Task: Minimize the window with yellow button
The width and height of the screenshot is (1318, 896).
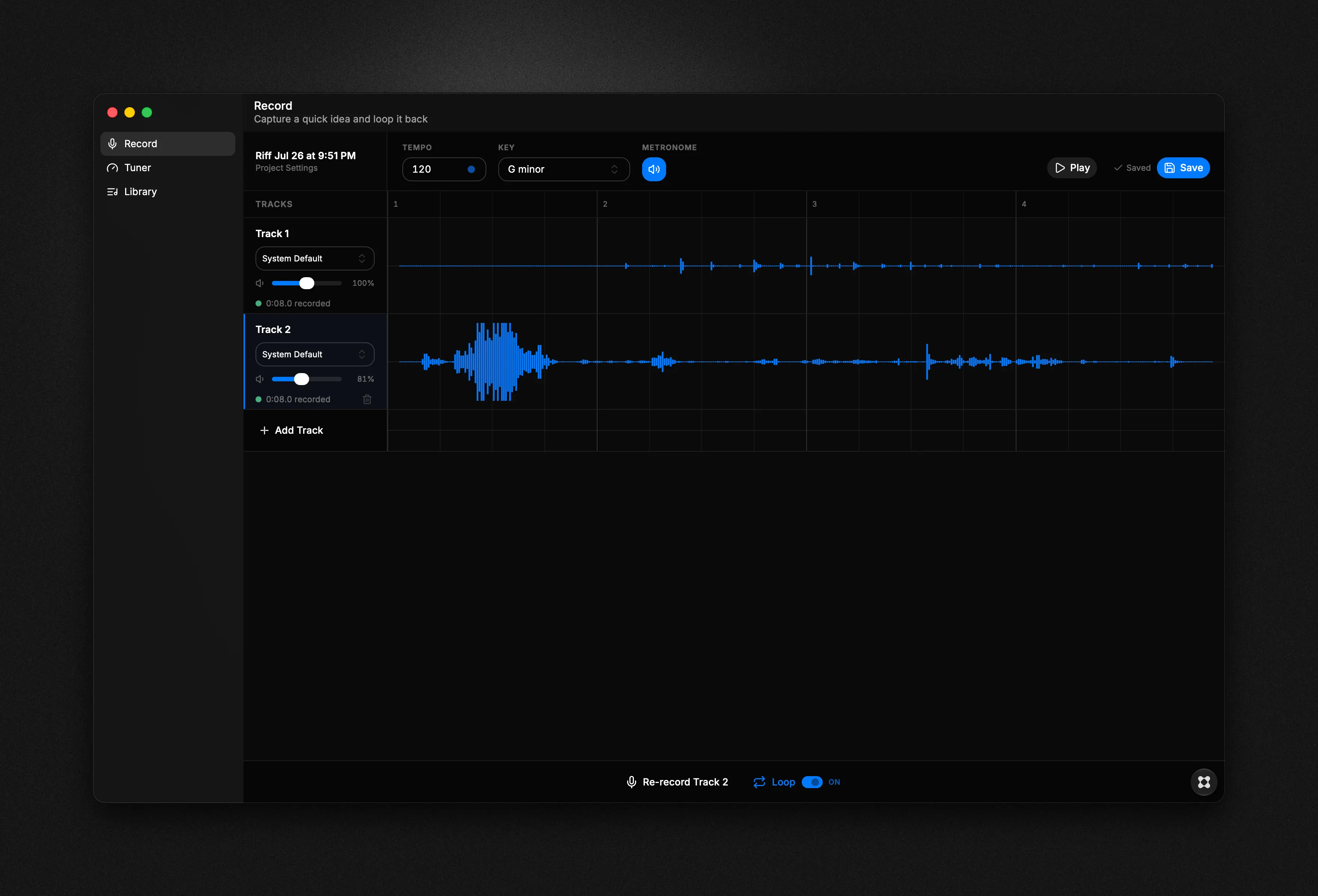Action: tap(129, 112)
